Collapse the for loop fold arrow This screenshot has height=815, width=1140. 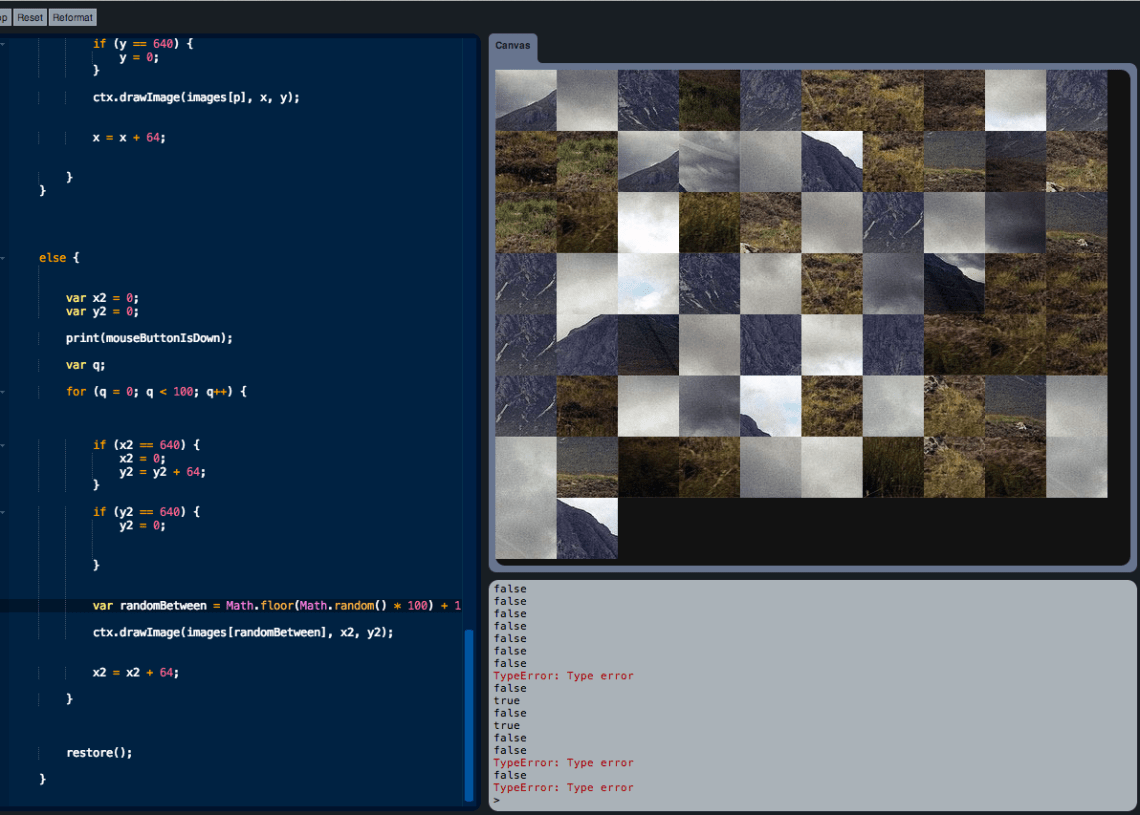click(4, 391)
